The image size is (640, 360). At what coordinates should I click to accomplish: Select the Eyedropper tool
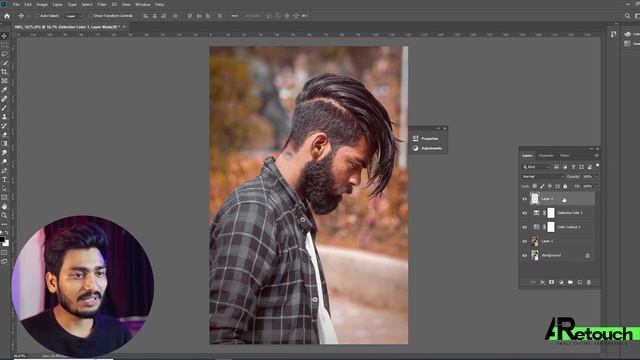(4, 90)
